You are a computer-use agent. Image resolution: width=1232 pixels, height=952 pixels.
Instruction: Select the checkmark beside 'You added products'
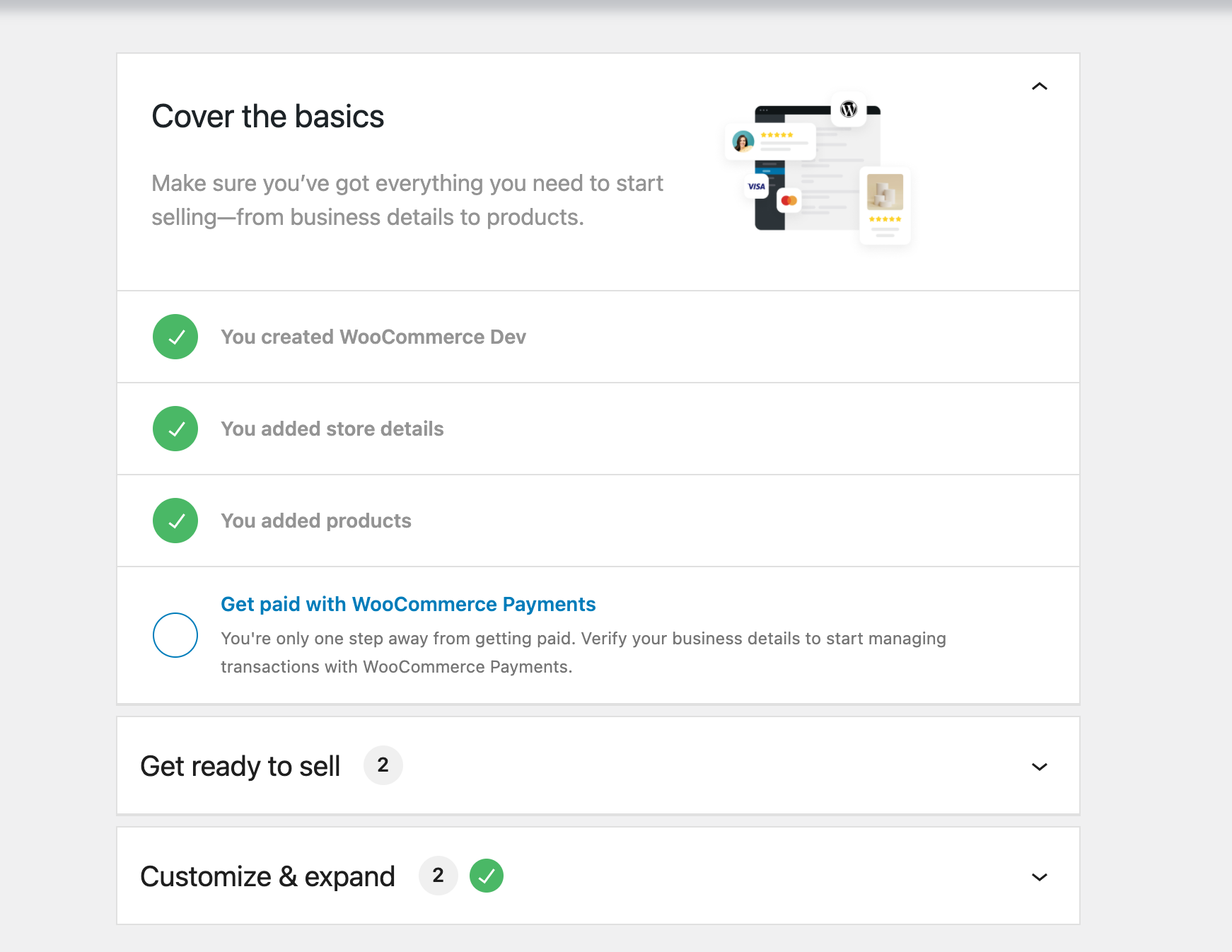coord(175,521)
